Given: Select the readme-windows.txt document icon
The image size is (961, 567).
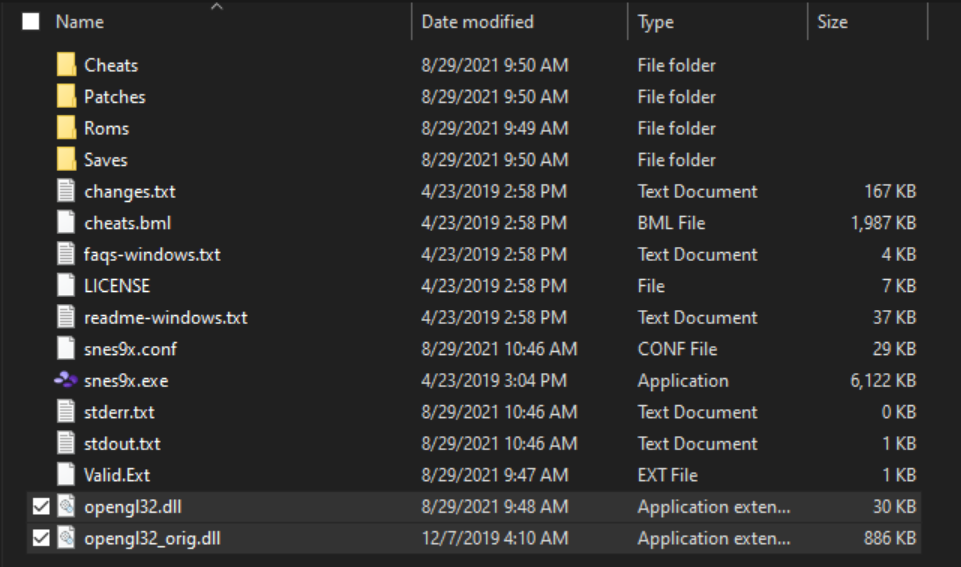Looking at the screenshot, I should click(x=66, y=317).
